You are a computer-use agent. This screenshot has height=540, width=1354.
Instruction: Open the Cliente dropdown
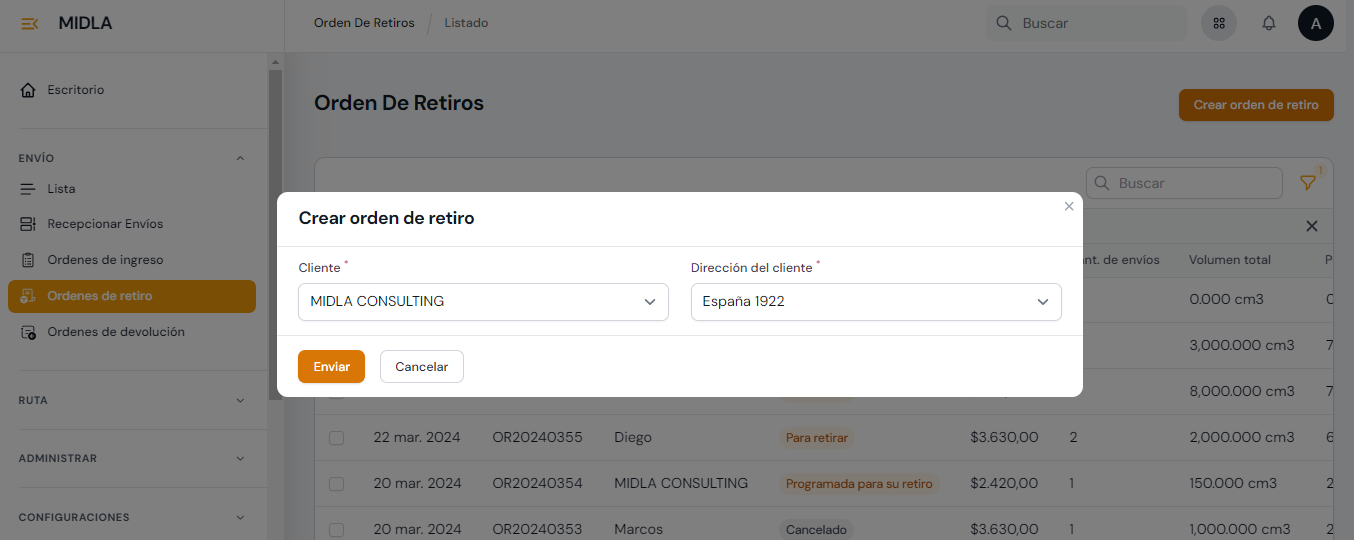pyautogui.click(x=483, y=302)
